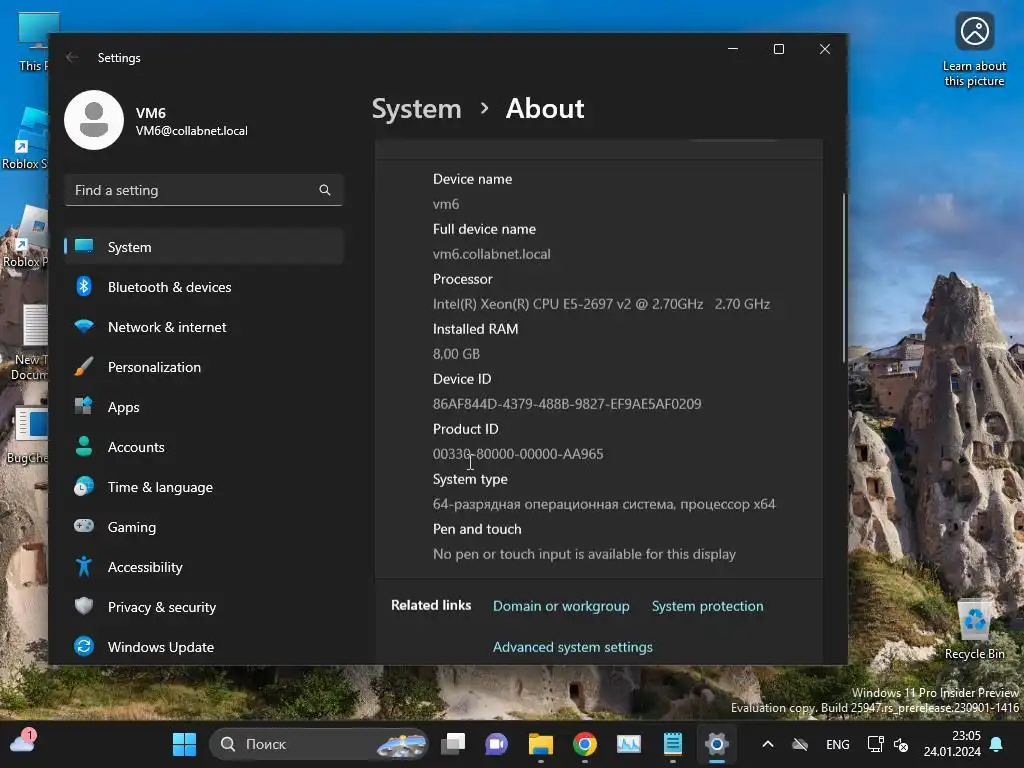
Task: Select the pen and touch status text
Action: coord(584,554)
